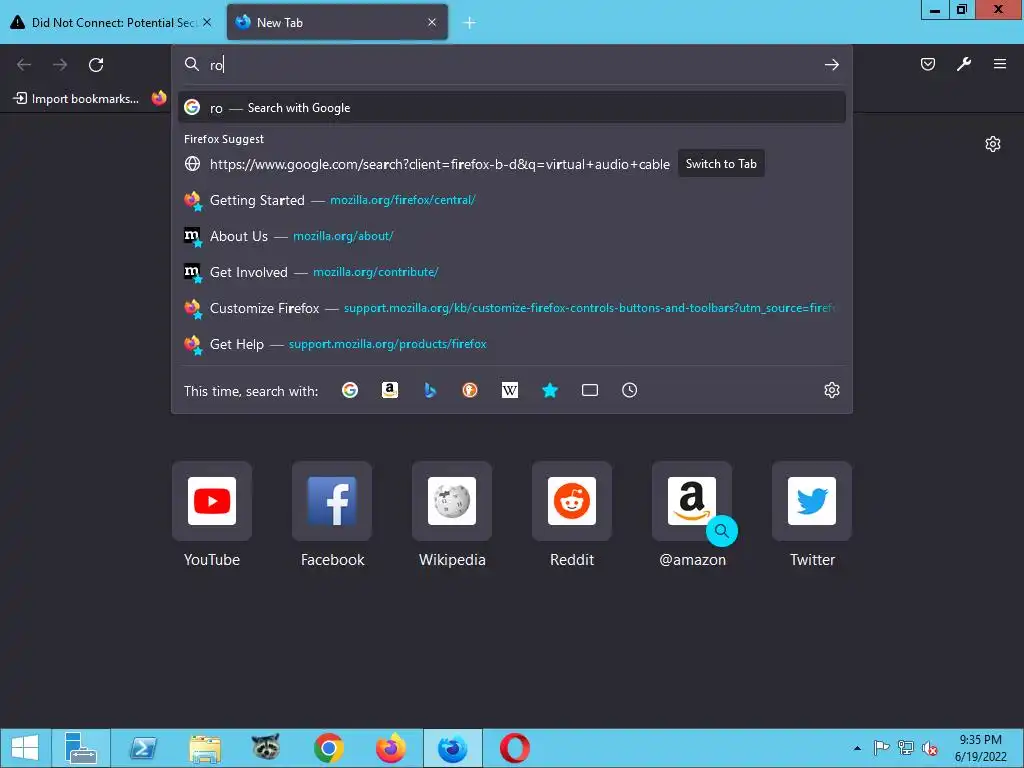Image resolution: width=1024 pixels, height=768 pixels.
Task: Open Customize Firefox support suggestion
Action: point(511,308)
